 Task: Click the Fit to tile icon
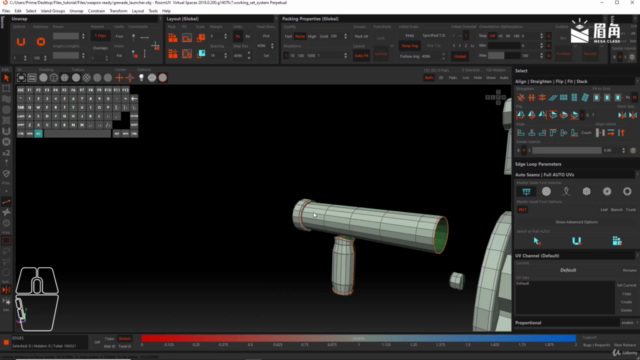coord(187,38)
